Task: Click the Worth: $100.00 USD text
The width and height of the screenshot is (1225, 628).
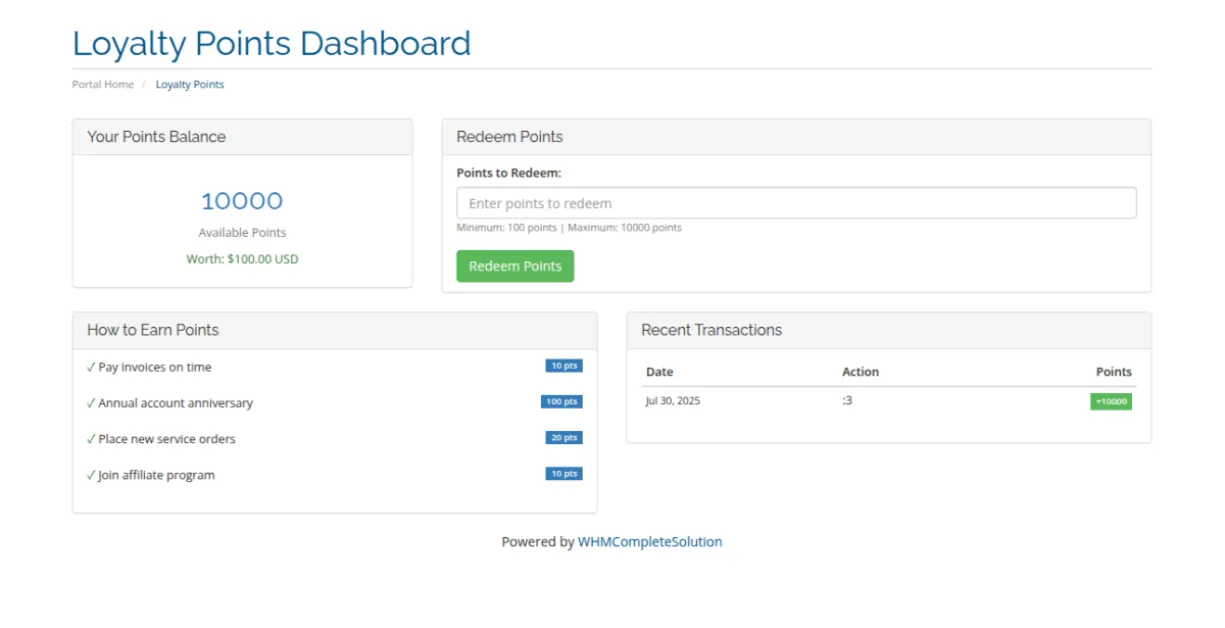Action: [242, 259]
